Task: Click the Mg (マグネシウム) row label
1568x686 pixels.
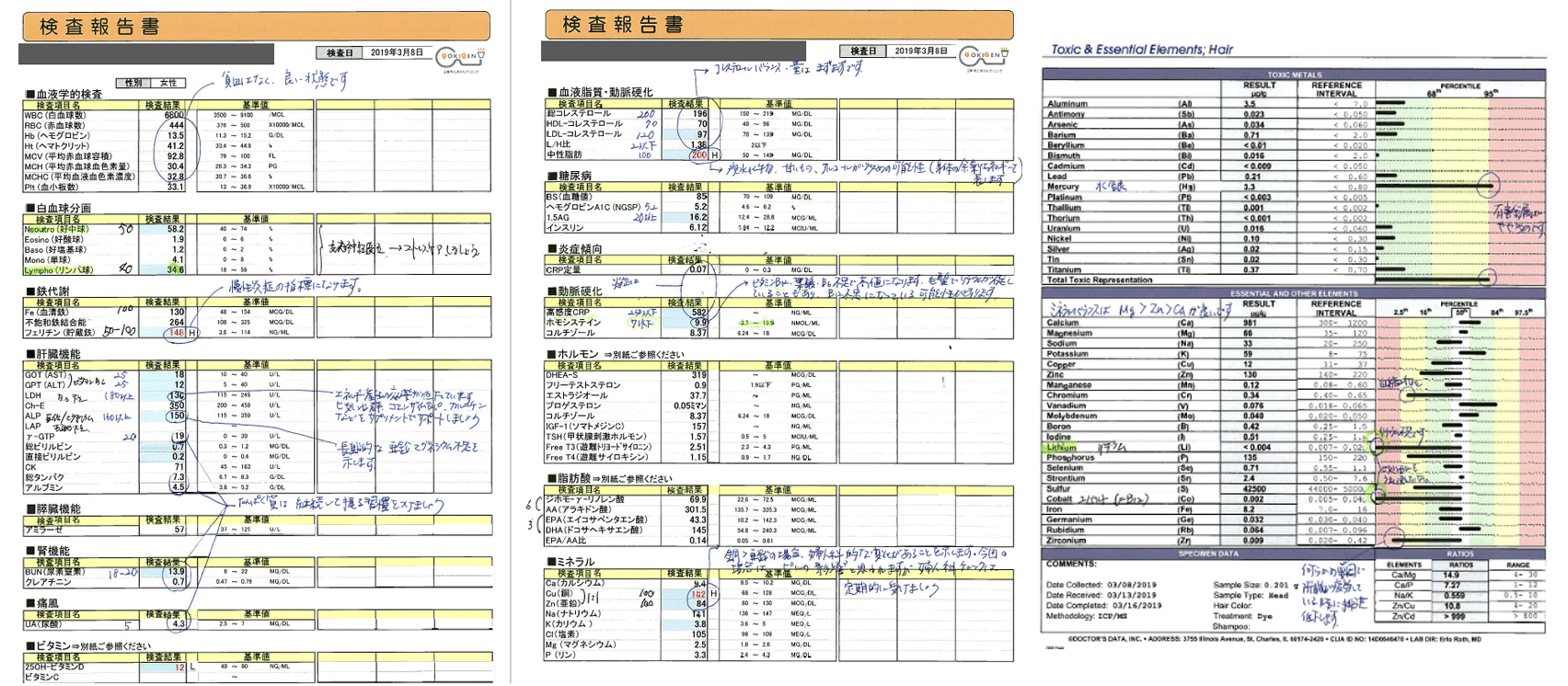Action: point(575,645)
